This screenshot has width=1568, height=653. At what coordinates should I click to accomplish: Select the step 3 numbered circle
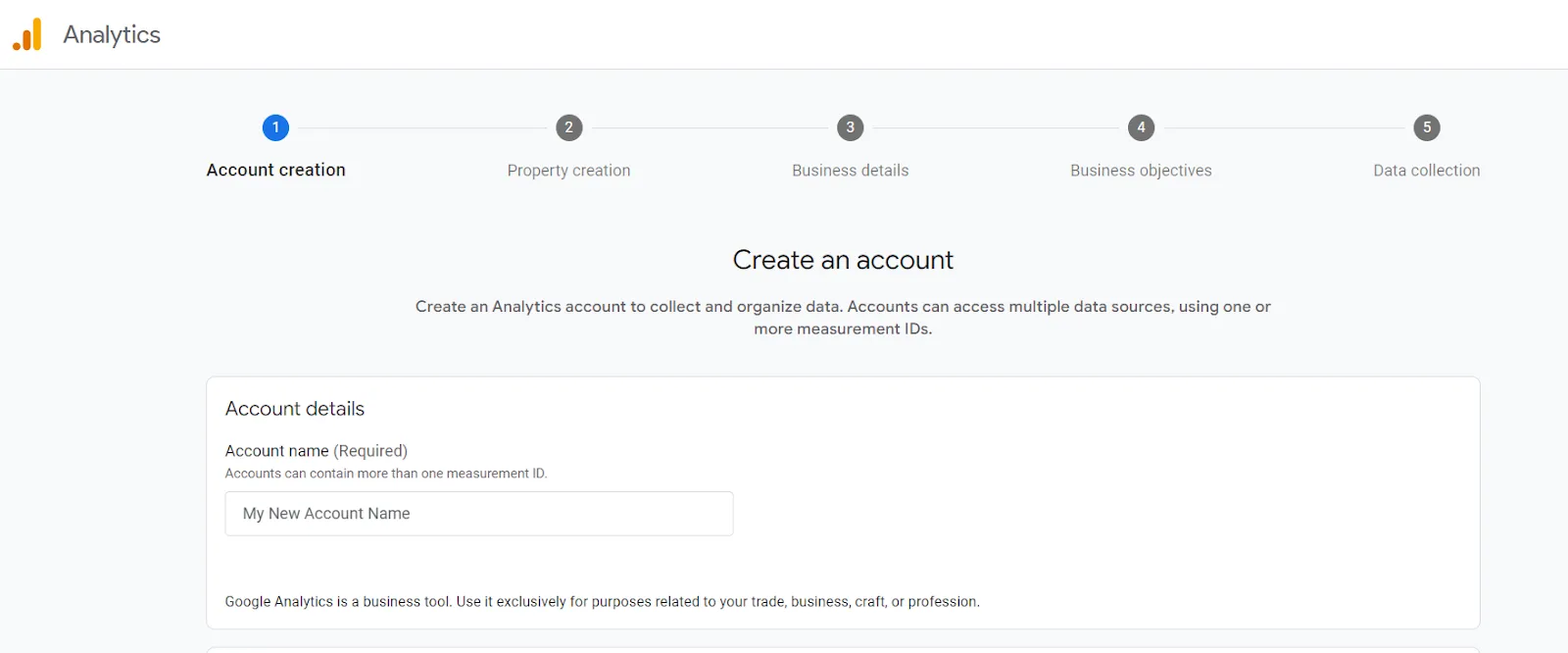point(850,127)
